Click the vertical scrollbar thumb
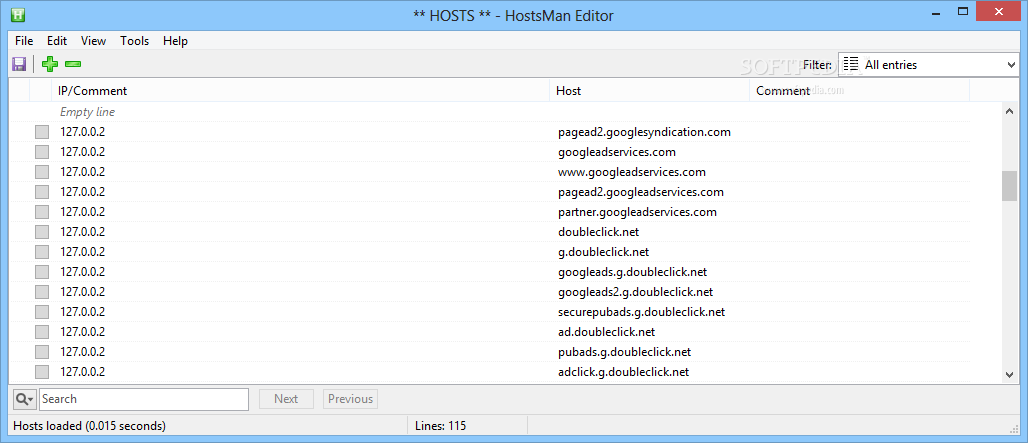 coord(1009,186)
